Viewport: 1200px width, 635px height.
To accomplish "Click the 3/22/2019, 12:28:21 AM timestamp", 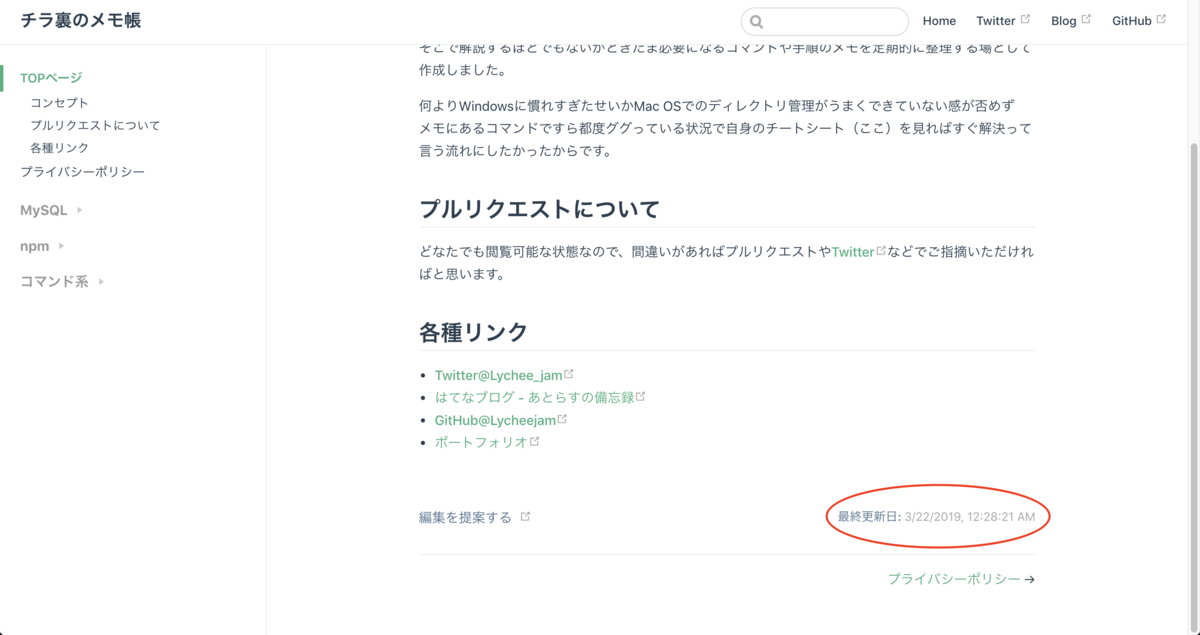I will [x=969, y=517].
